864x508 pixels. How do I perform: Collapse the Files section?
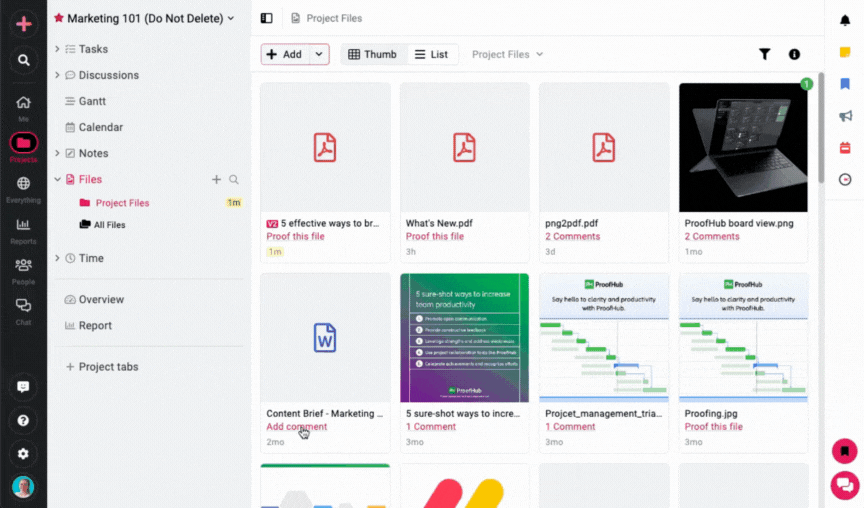tap(57, 179)
